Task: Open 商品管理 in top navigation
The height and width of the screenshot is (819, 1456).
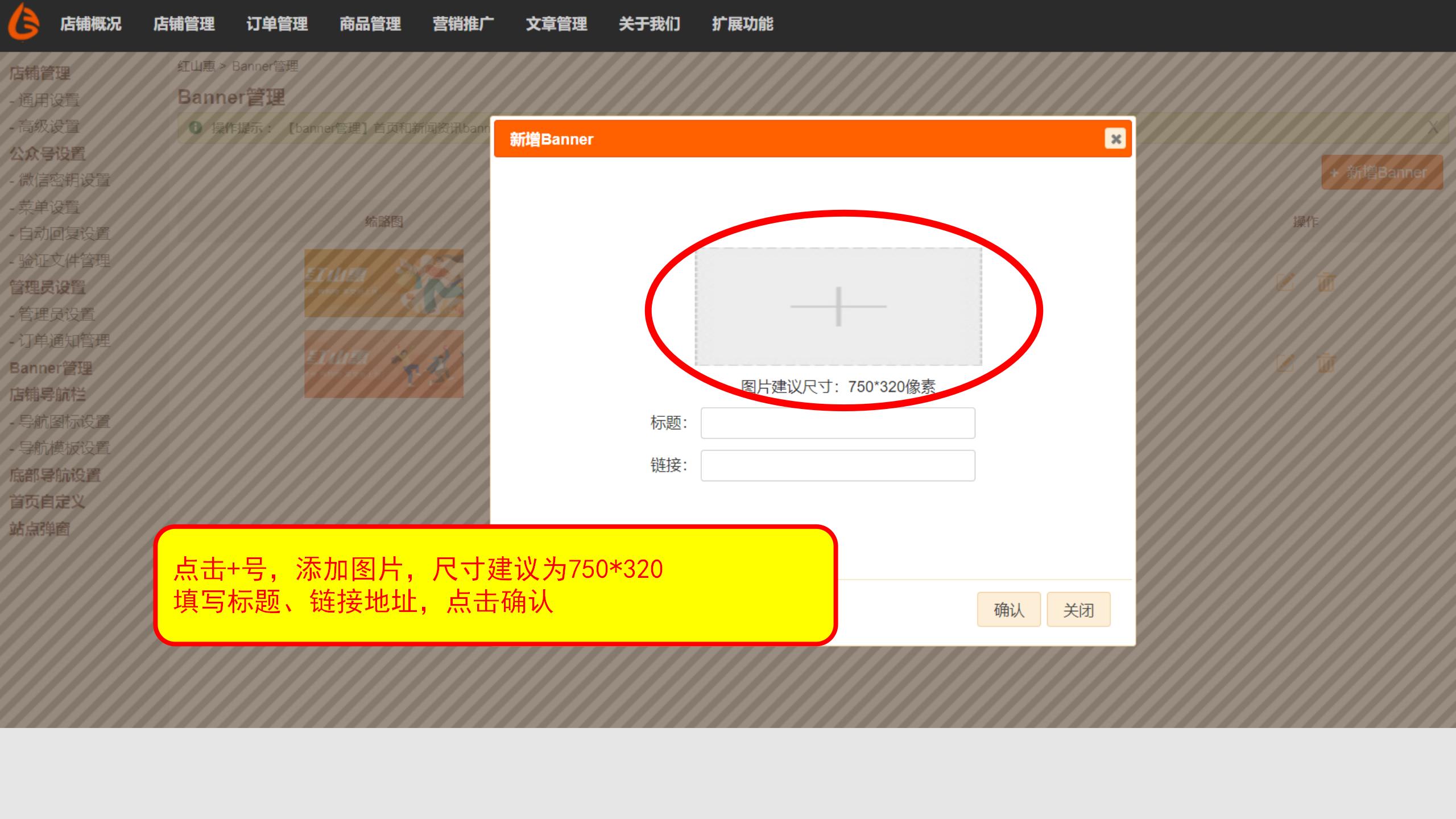Action: [x=370, y=24]
